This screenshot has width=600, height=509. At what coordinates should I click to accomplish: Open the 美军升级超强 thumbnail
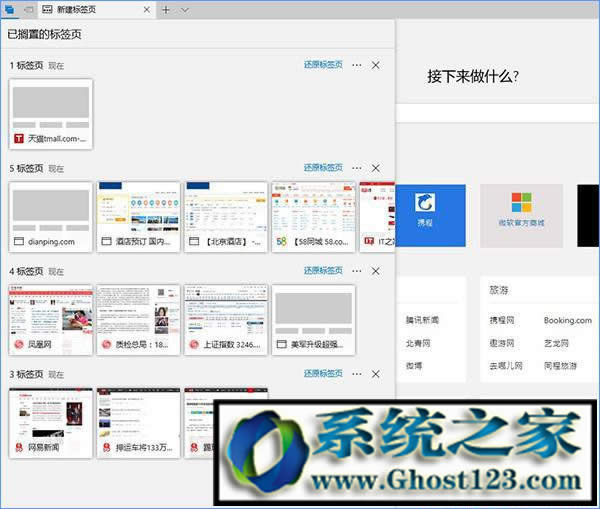coord(313,320)
